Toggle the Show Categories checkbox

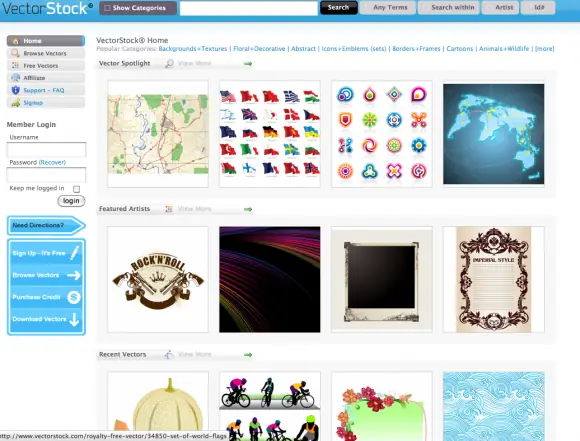point(107,8)
